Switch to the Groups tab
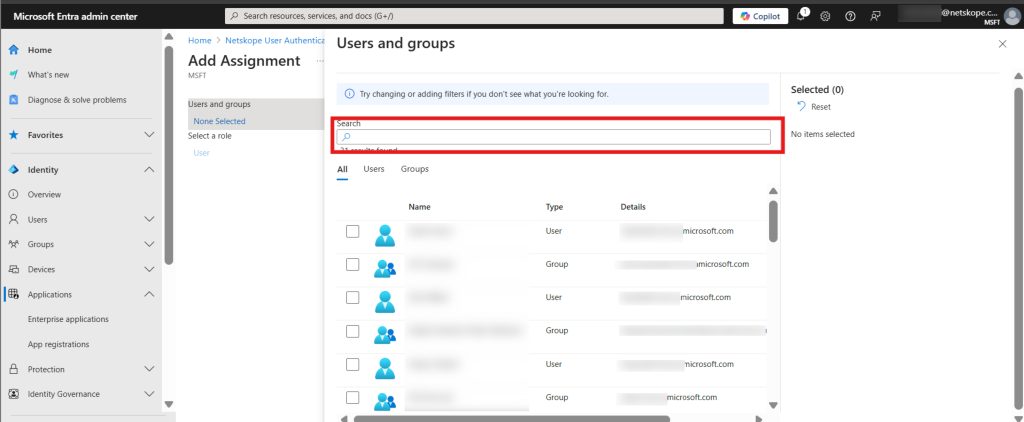Viewport: 1024px width, 422px height. [x=415, y=169]
